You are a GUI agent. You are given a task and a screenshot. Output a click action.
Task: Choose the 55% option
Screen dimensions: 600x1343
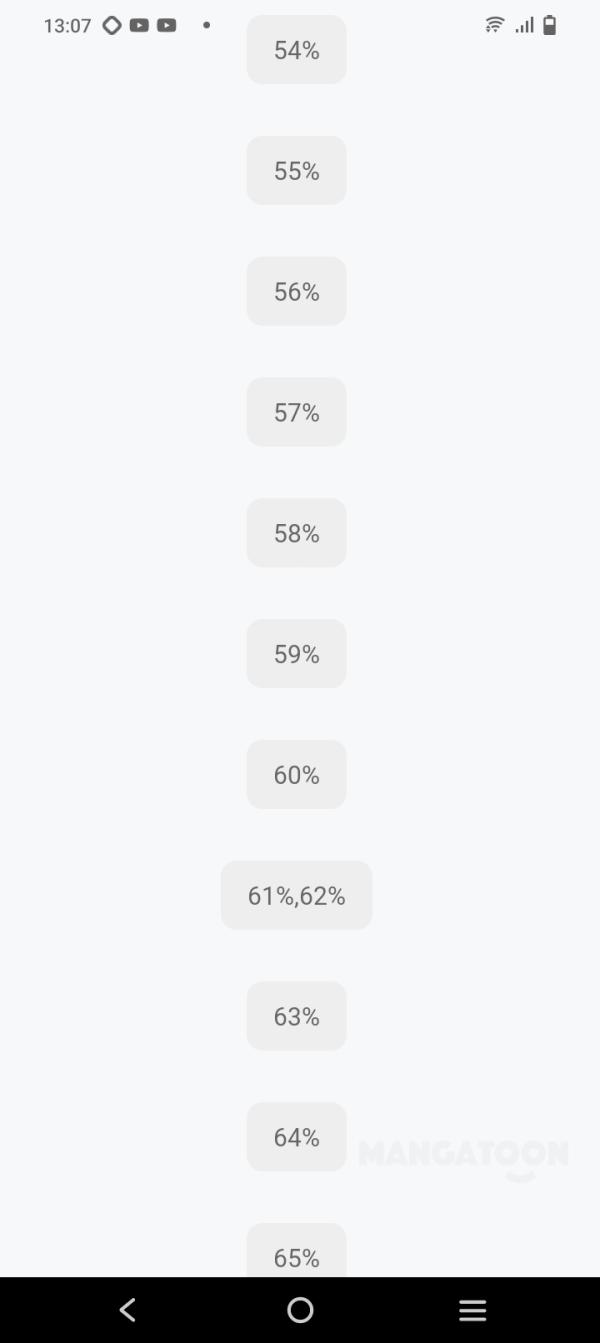click(x=296, y=171)
